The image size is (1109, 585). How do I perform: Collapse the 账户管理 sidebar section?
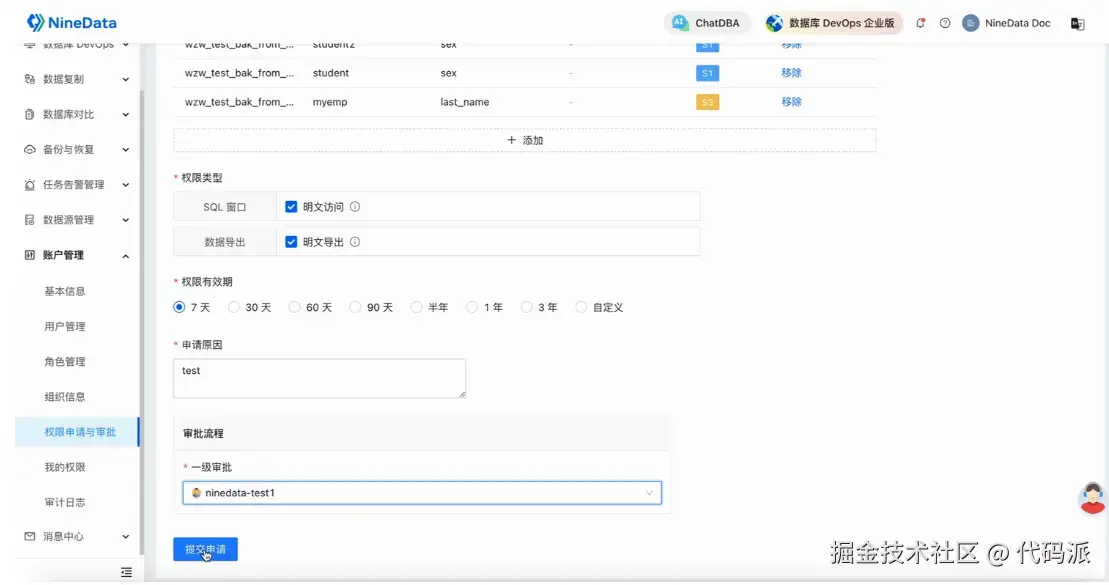click(x=76, y=255)
